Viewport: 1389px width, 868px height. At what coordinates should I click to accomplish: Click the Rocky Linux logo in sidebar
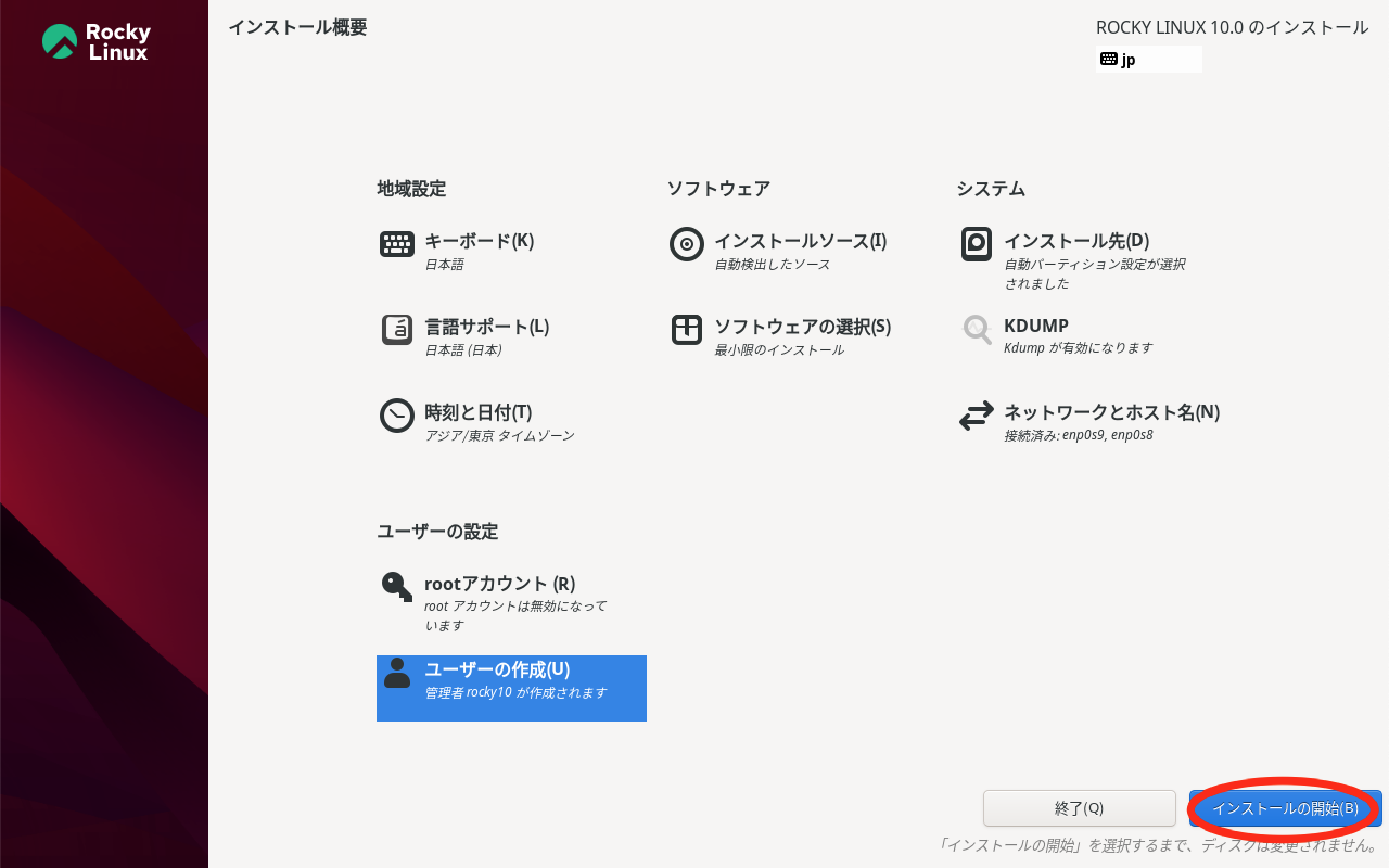pyautogui.click(x=97, y=41)
